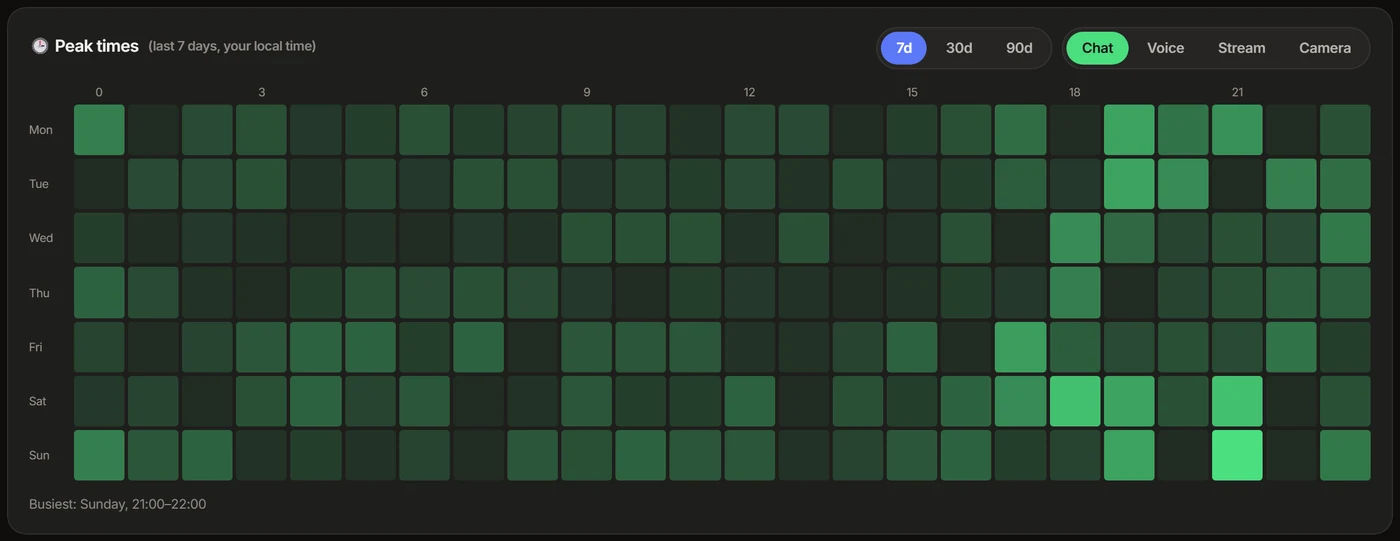Click the Tue row label

41,184
